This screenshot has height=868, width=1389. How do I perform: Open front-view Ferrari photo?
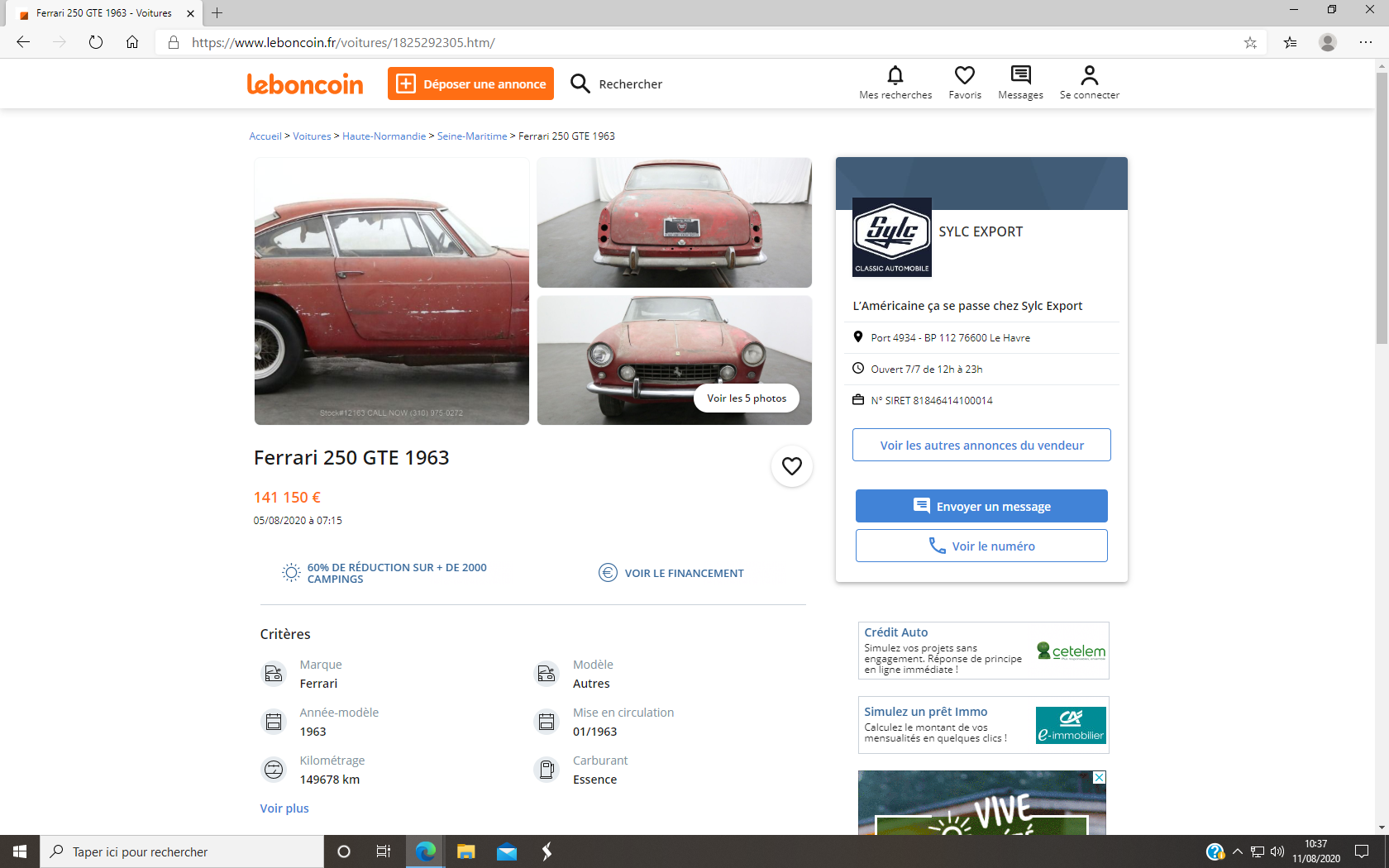[x=675, y=360]
